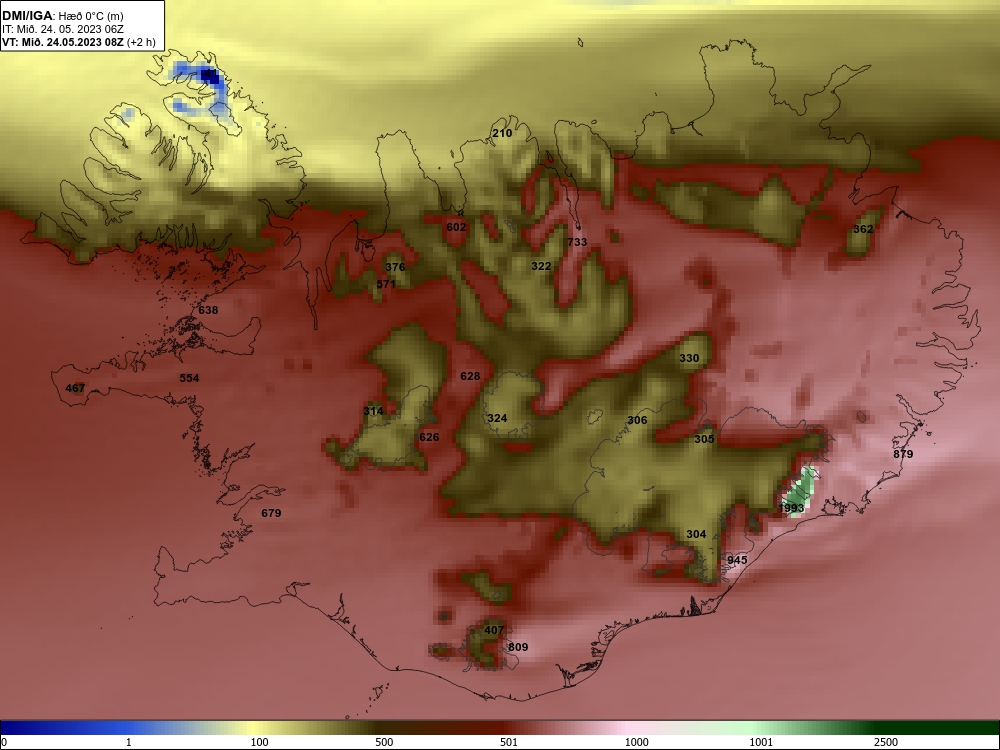Click the map value 314
The image size is (1000, 750).
coord(373,411)
